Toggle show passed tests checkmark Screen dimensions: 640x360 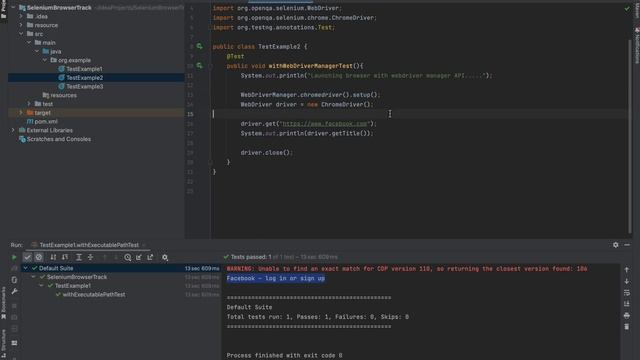(27, 257)
